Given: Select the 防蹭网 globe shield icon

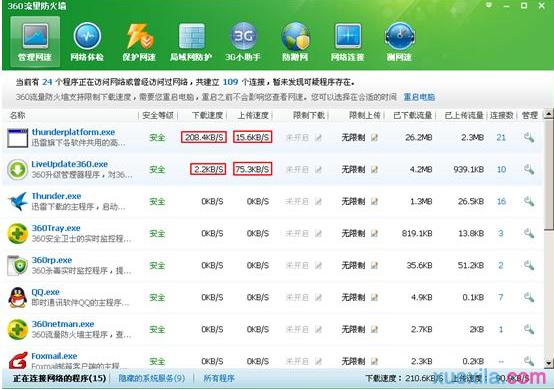Looking at the screenshot, I should (x=295, y=41).
